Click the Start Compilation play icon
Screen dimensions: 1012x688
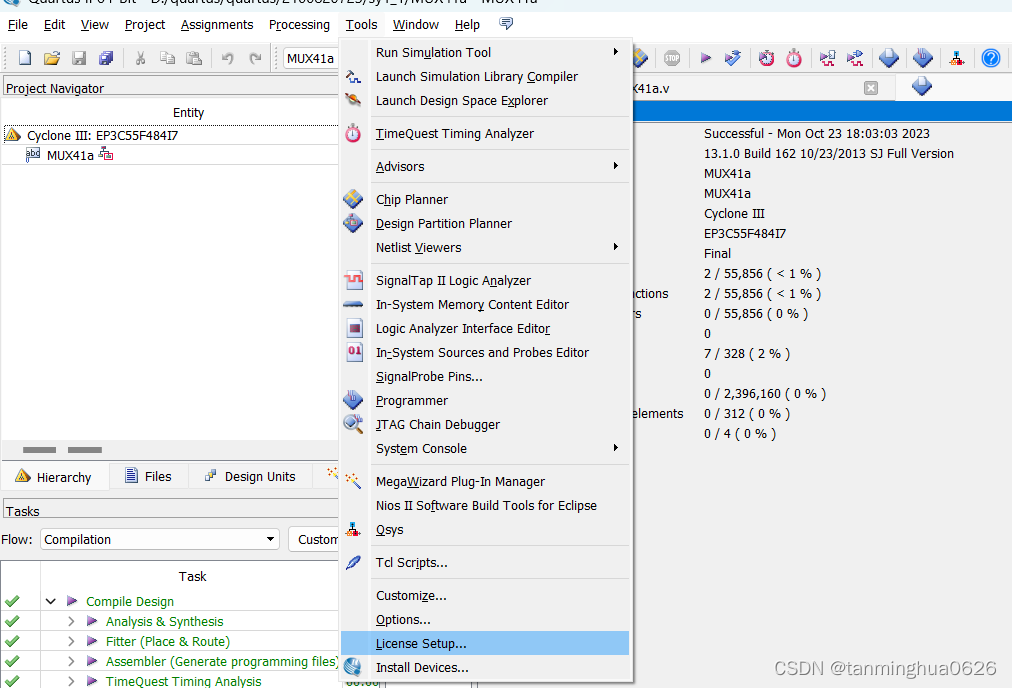click(705, 58)
